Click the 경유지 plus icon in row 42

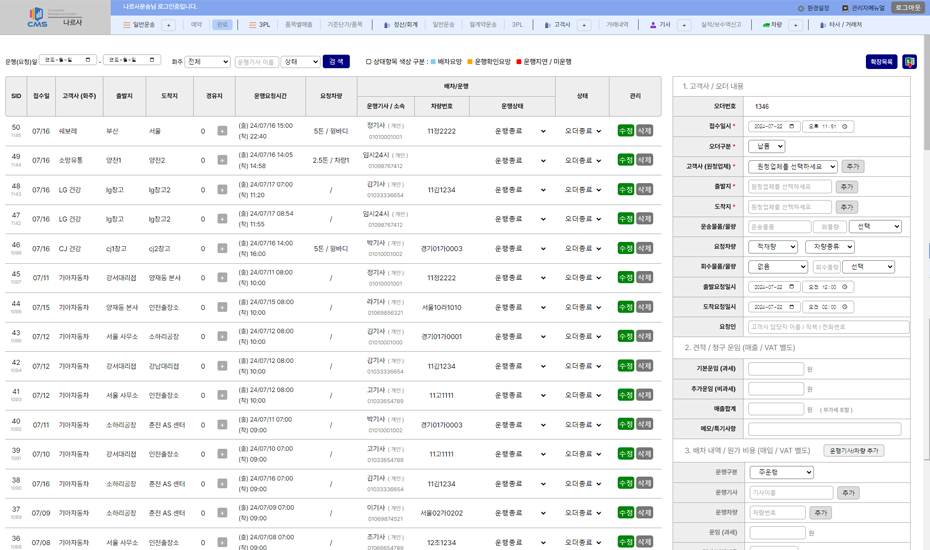click(222, 366)
